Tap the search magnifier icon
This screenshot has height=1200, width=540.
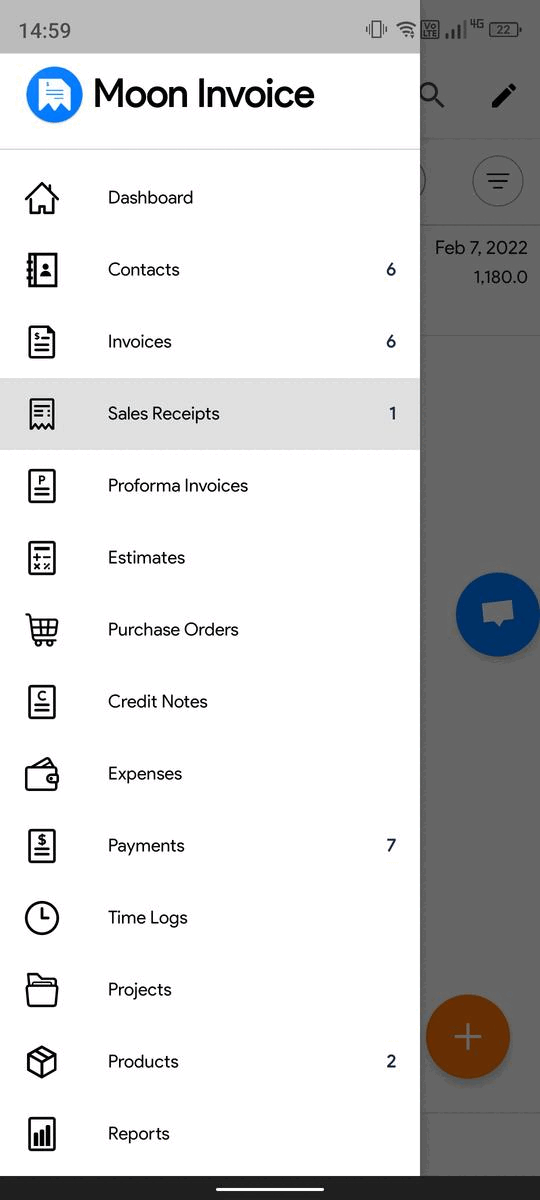pyautogui.click(x=431, y=95)
